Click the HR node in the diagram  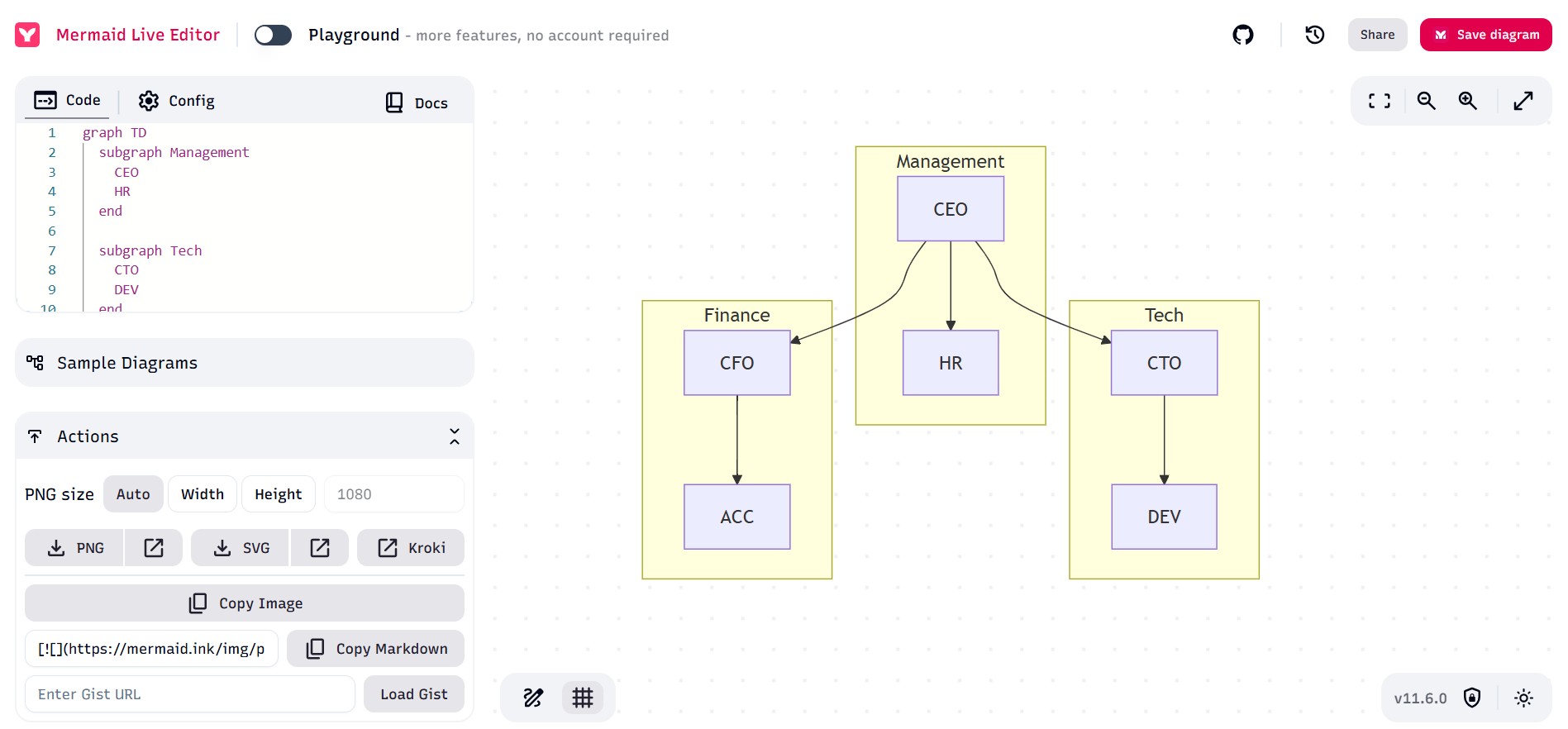click(x=951, y=363)
